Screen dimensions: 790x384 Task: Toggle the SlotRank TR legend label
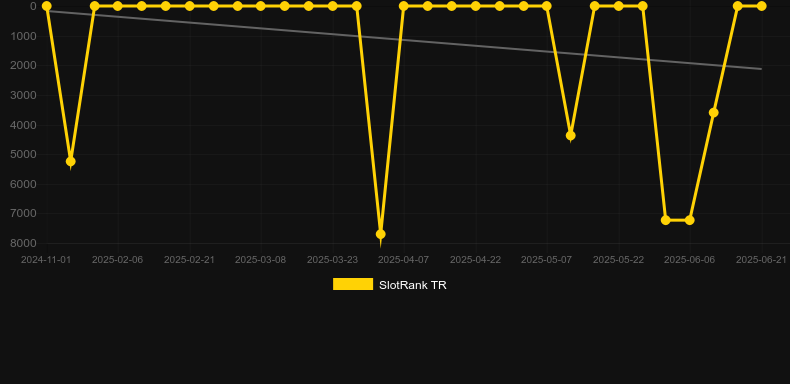click(x=413, y=285)
